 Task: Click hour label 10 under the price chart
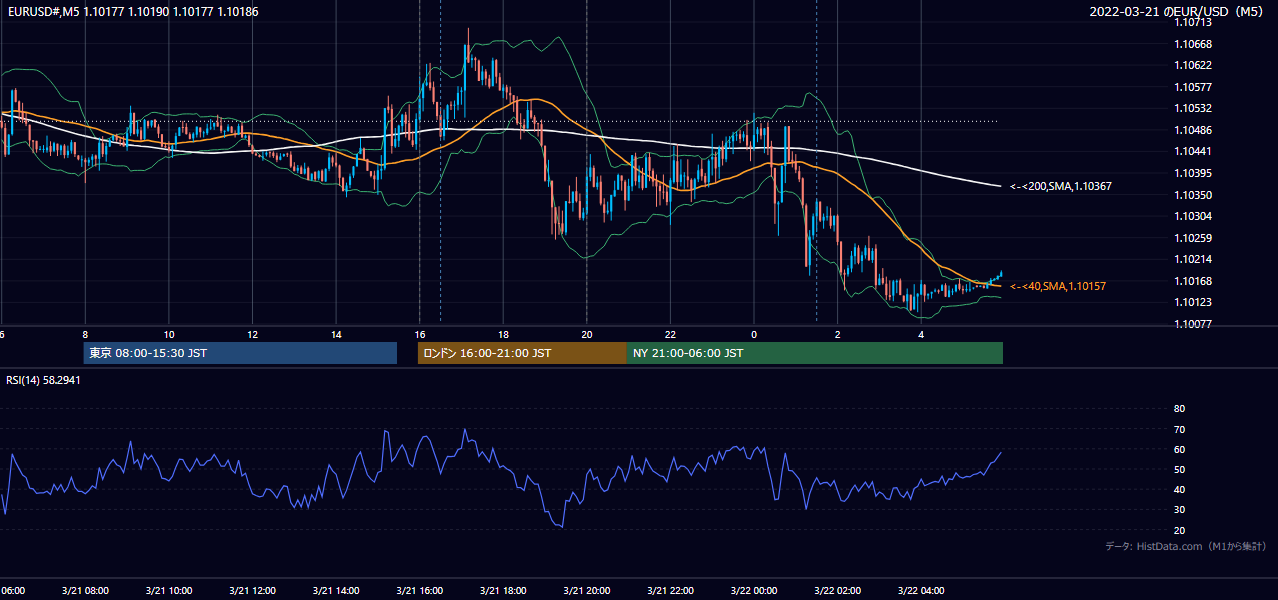point(169,335)
